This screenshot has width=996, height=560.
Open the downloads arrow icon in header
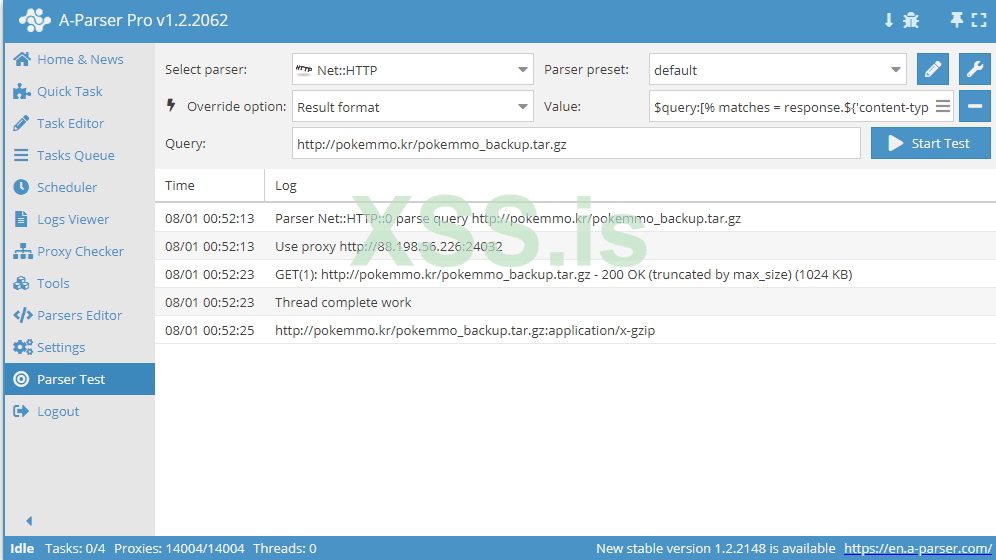(x=889, y=20)
